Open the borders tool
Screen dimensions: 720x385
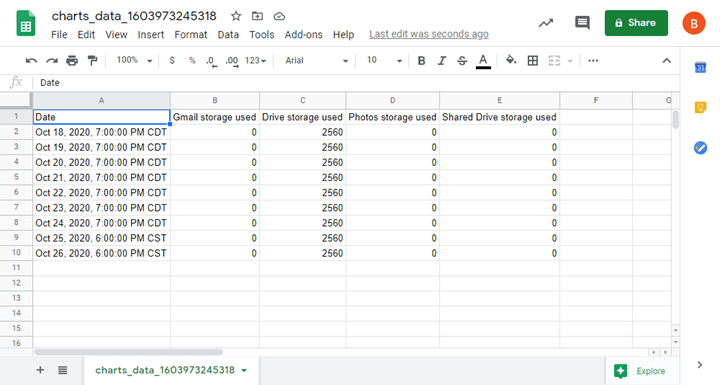(x=533, y=61)
